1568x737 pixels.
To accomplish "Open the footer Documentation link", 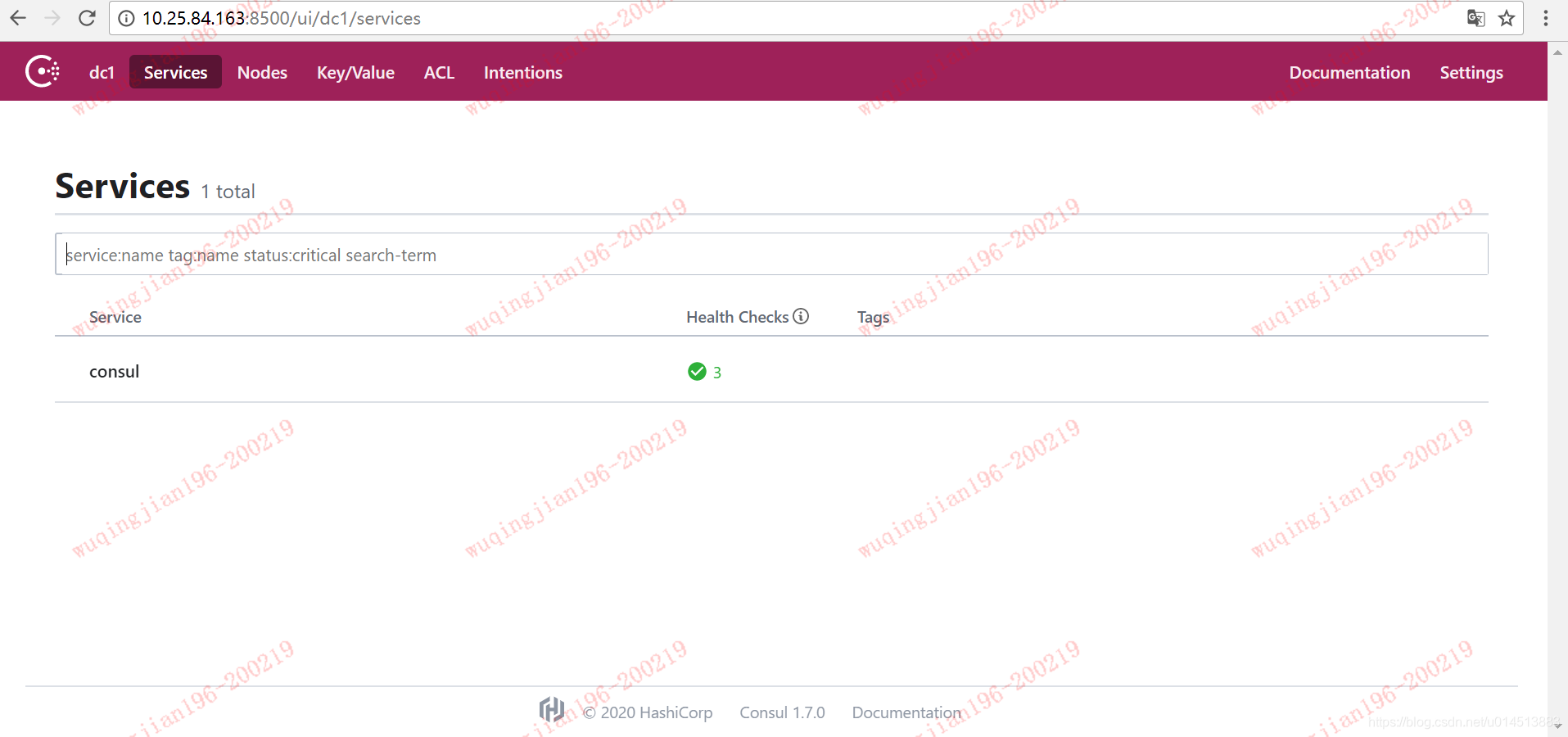I will (906, 712).
